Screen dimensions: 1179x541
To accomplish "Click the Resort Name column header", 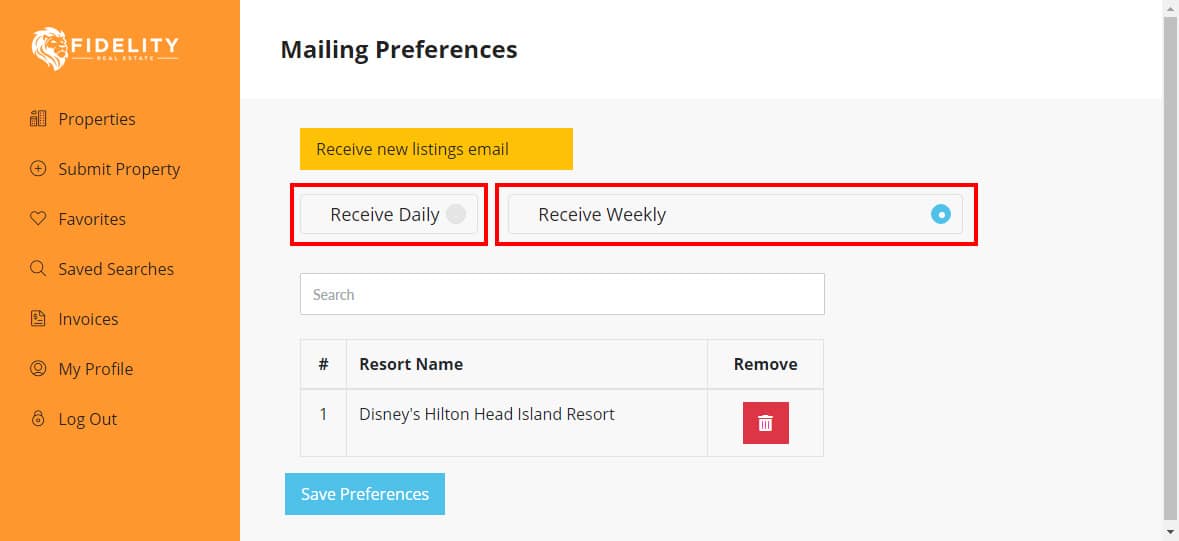I will [x=411, y=364].
